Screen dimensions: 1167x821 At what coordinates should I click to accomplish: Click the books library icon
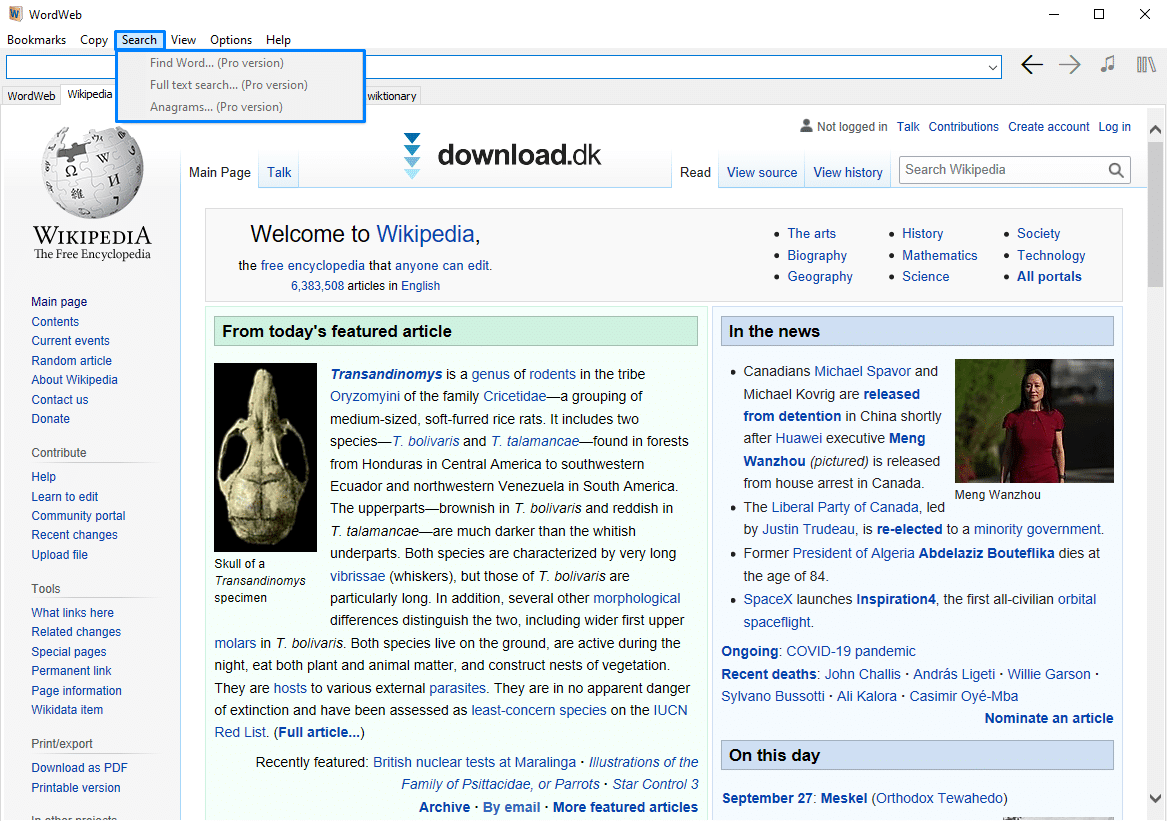pyautogui.click(x=1146, y=65)
